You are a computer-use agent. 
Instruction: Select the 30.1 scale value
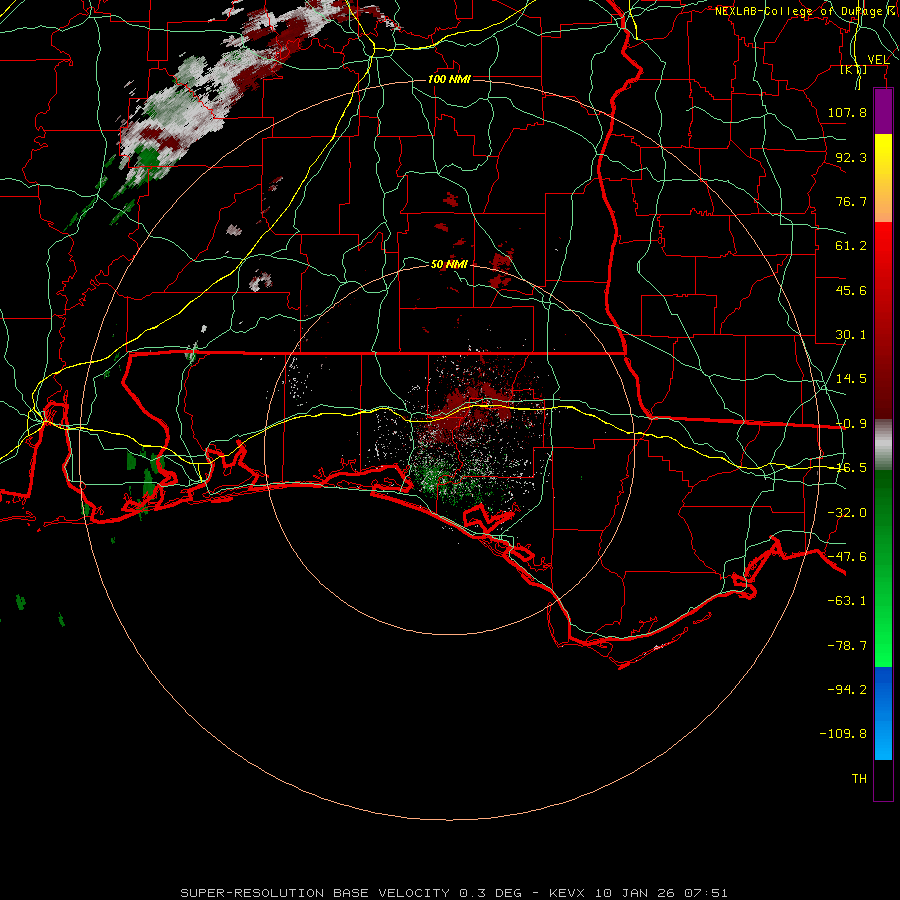[851, 335]
